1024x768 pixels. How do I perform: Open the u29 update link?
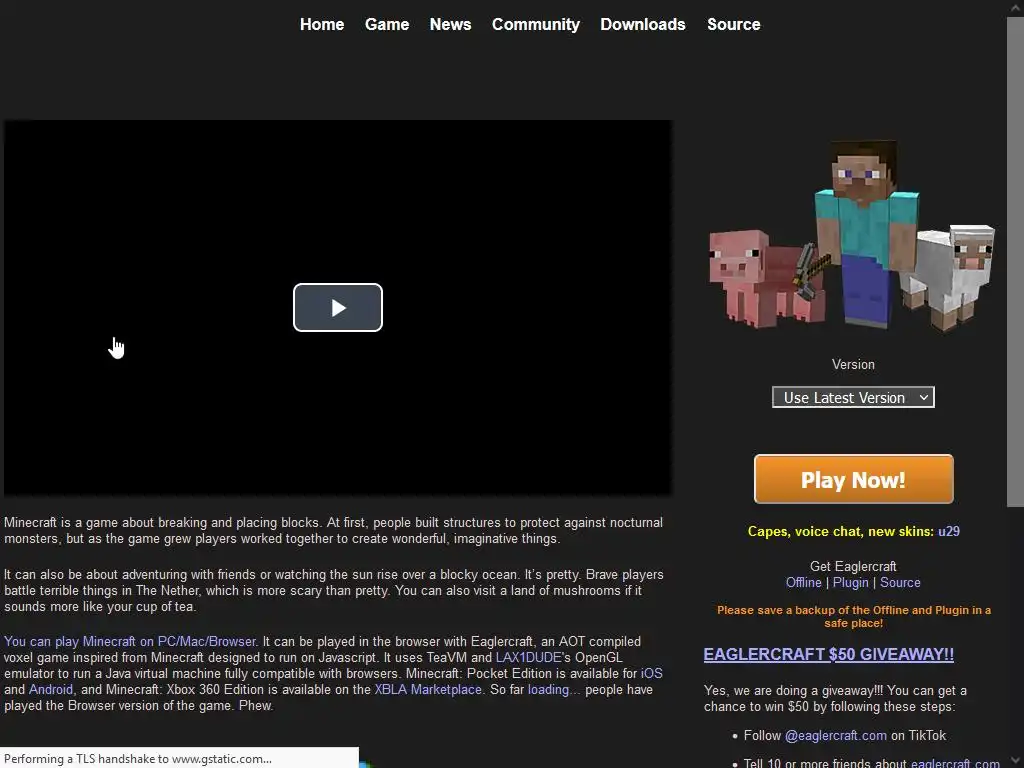pos(949,531)
